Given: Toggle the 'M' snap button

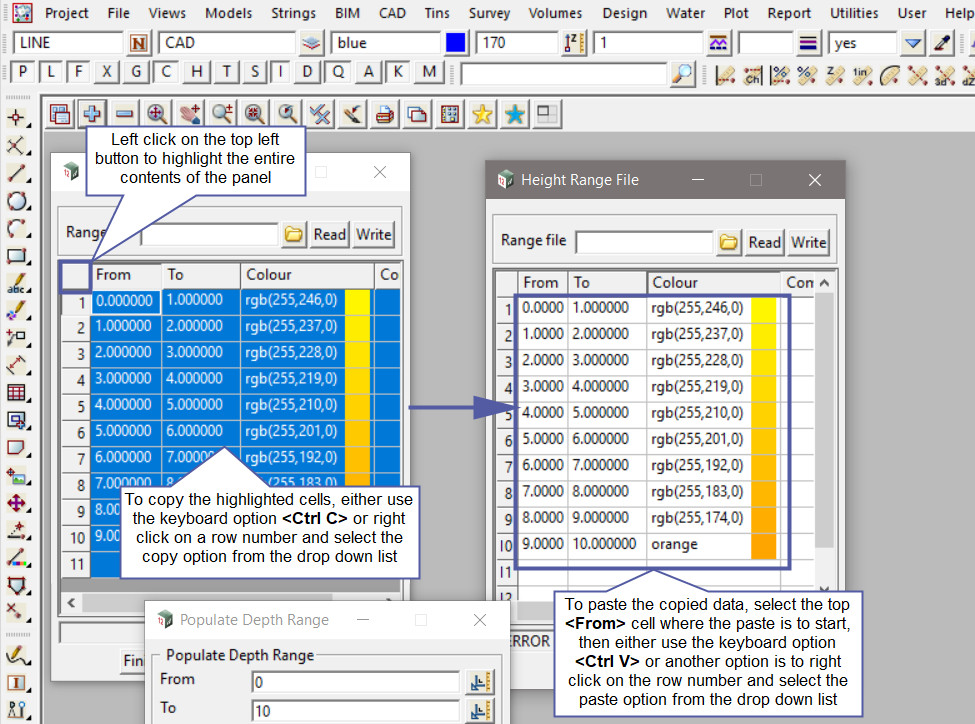Looking at the screenshot, I should [429, 72].
